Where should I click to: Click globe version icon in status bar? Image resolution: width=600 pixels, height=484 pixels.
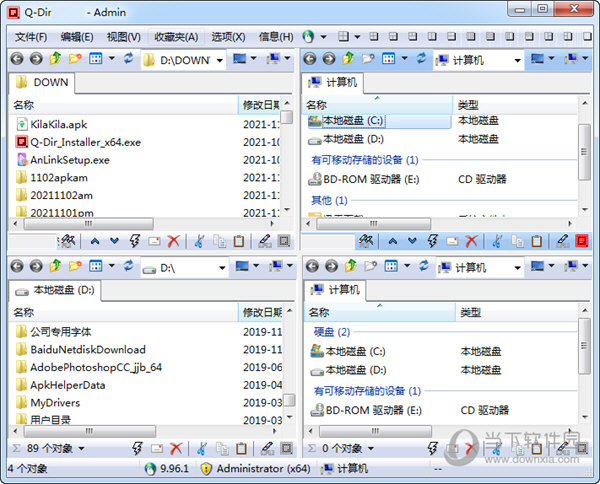coord(150,469)
